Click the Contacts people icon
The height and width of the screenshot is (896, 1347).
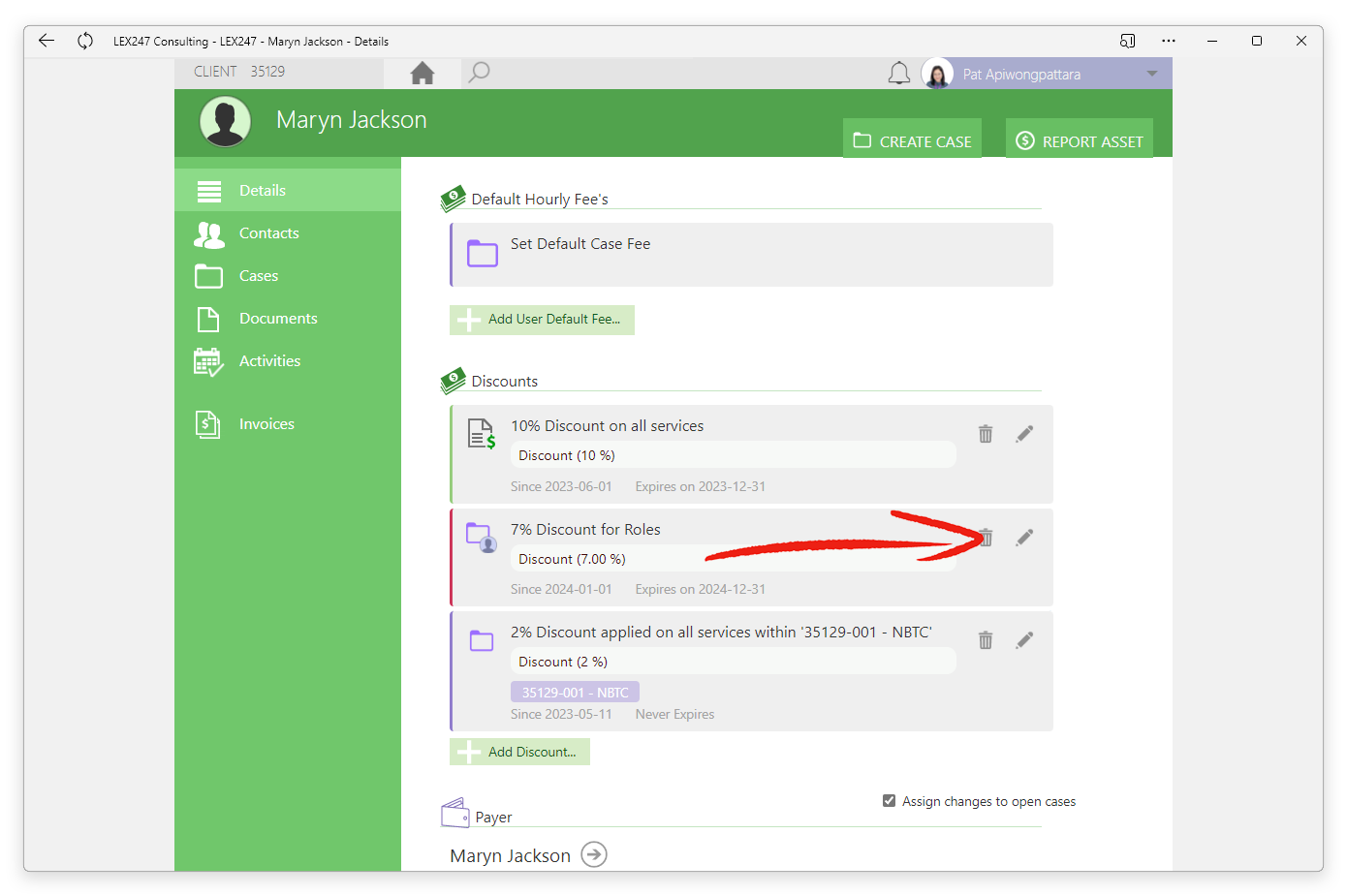coord(208,233)
